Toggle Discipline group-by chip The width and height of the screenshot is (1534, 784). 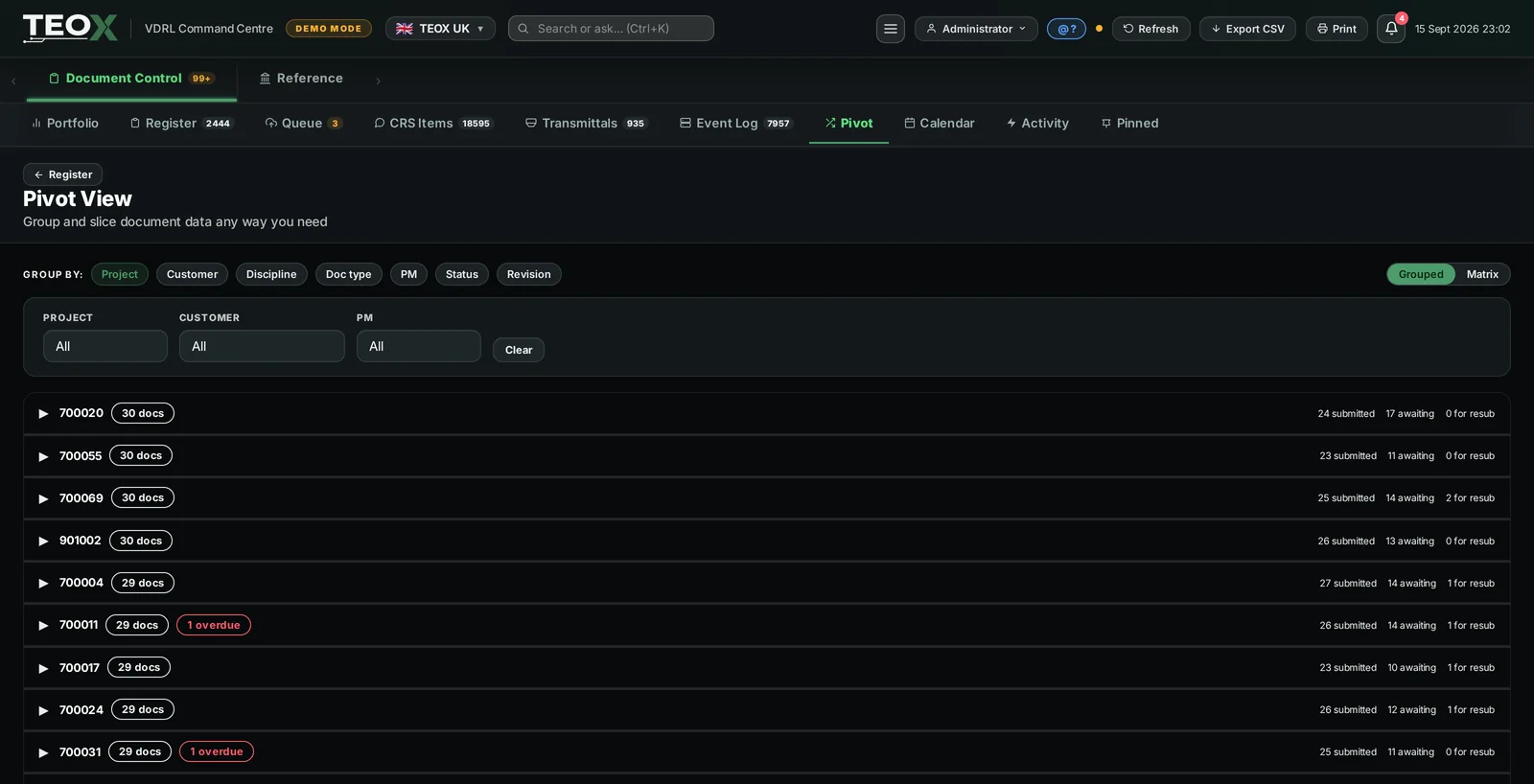271,274
